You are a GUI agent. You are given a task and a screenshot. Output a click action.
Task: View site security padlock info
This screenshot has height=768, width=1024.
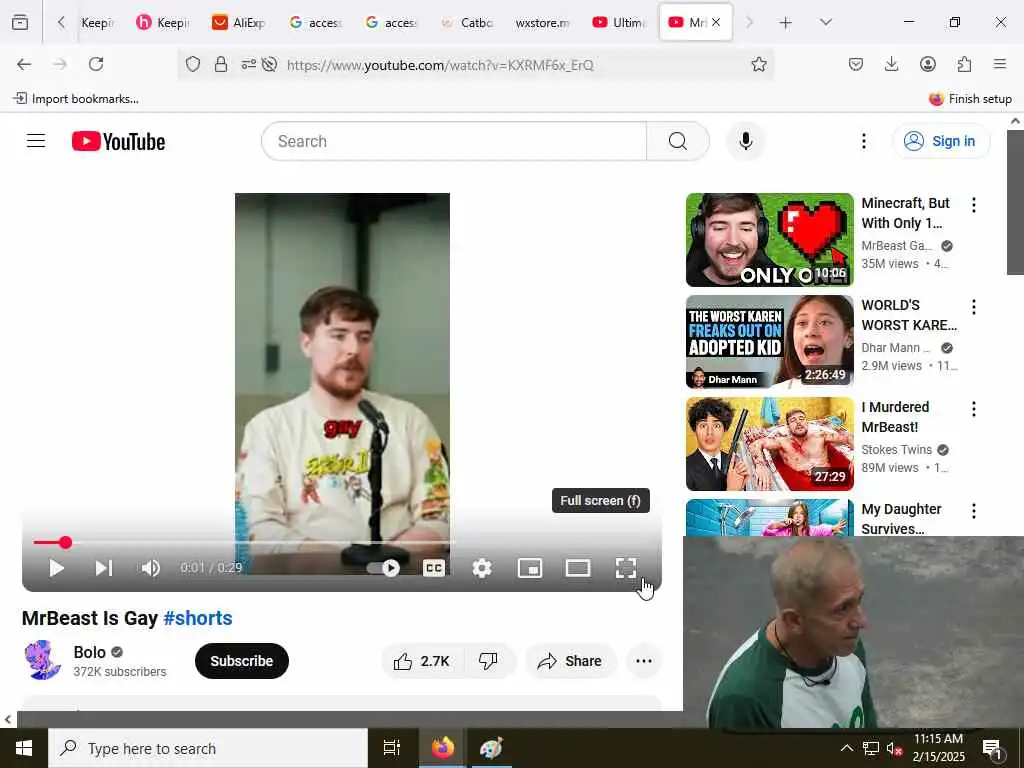pyautogui.click(x=221, y=64)
